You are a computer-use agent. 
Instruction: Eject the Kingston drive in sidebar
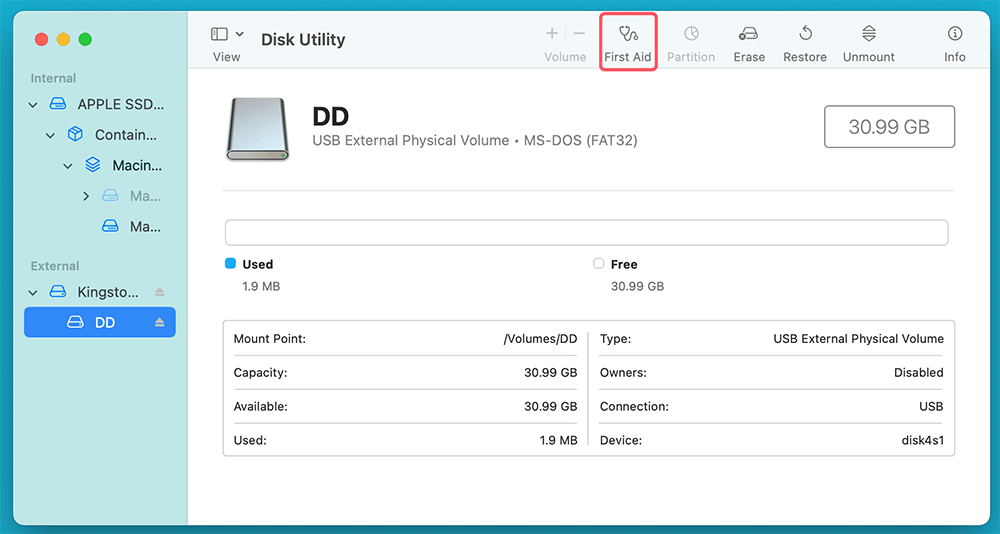pyautogui.click(x=159, y=292)
